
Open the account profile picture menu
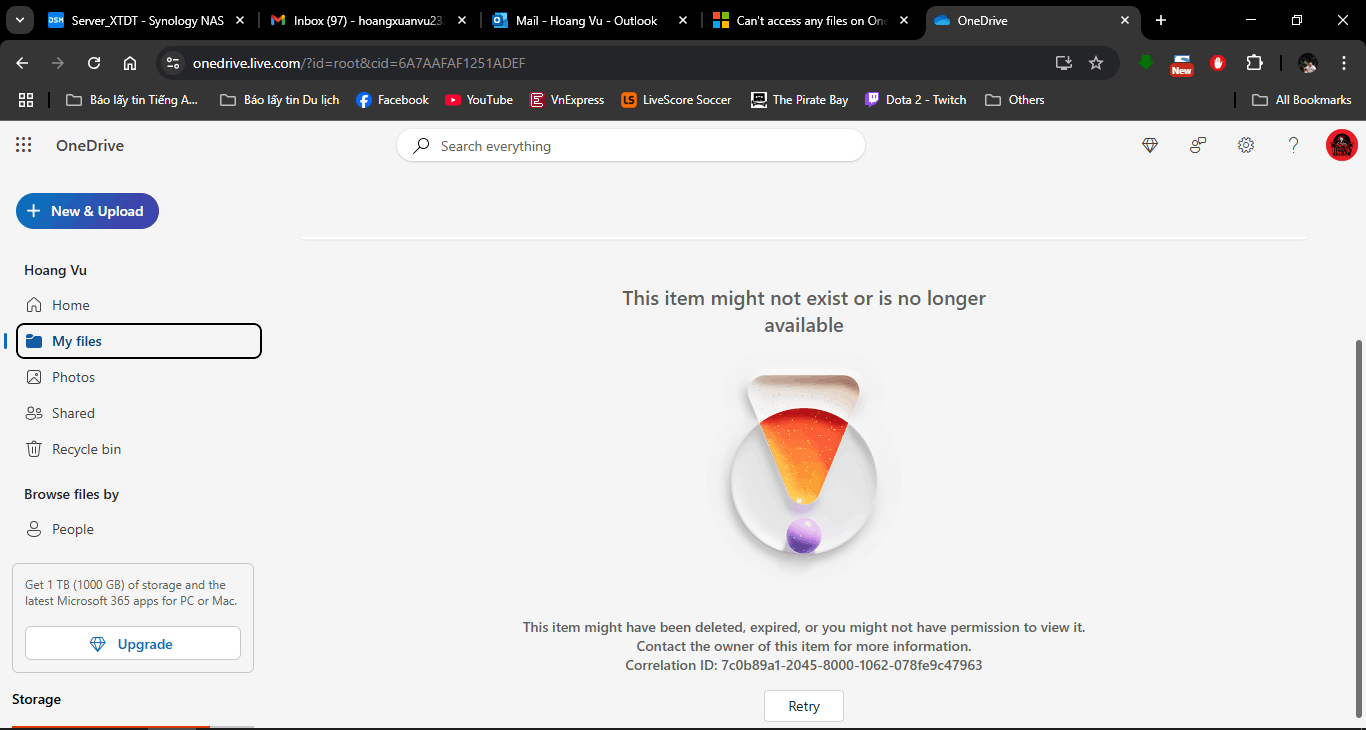coord(1342,145)
